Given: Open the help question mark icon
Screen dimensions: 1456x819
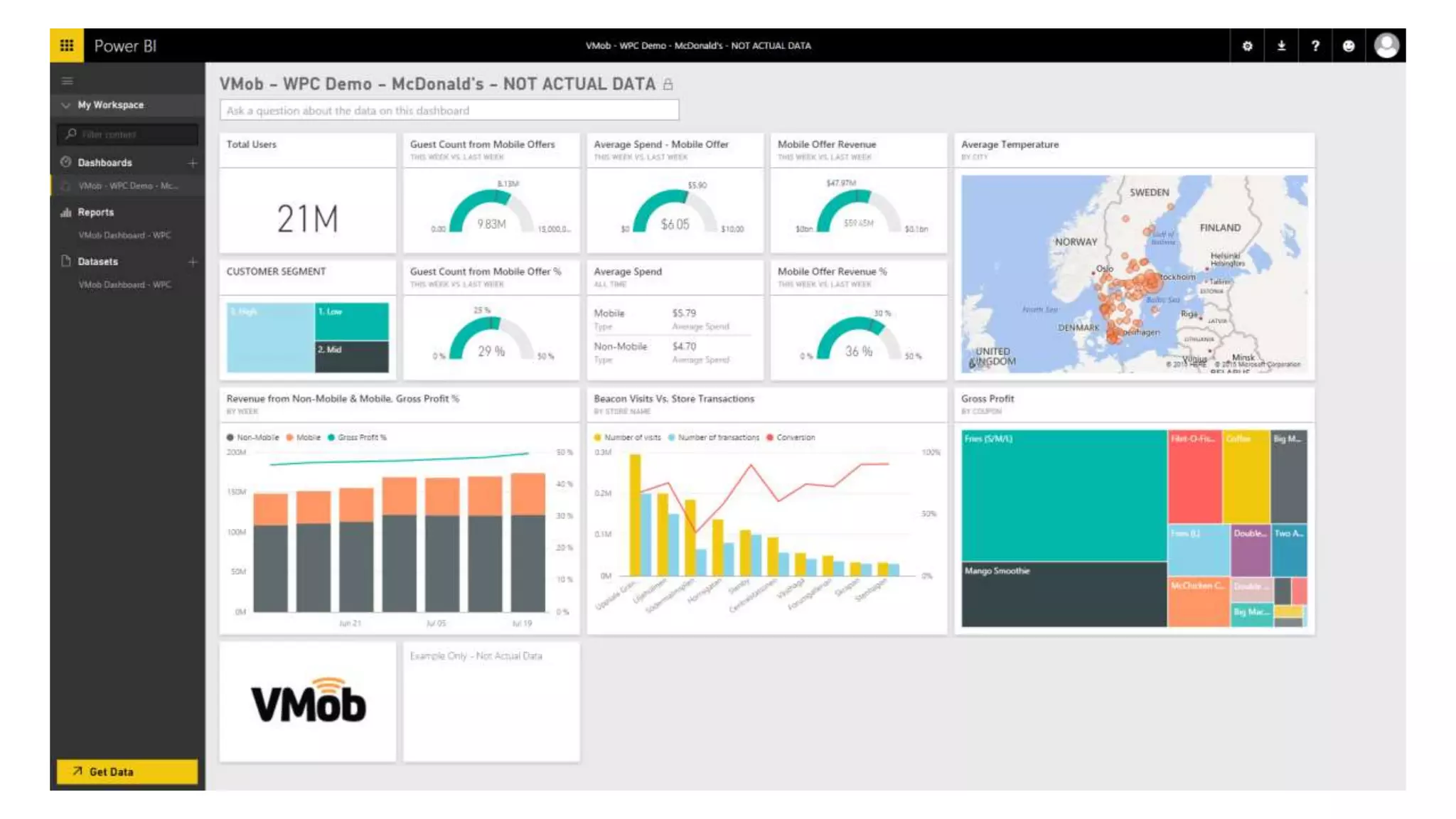Looking at the screenshot, I should [1315, 46].
